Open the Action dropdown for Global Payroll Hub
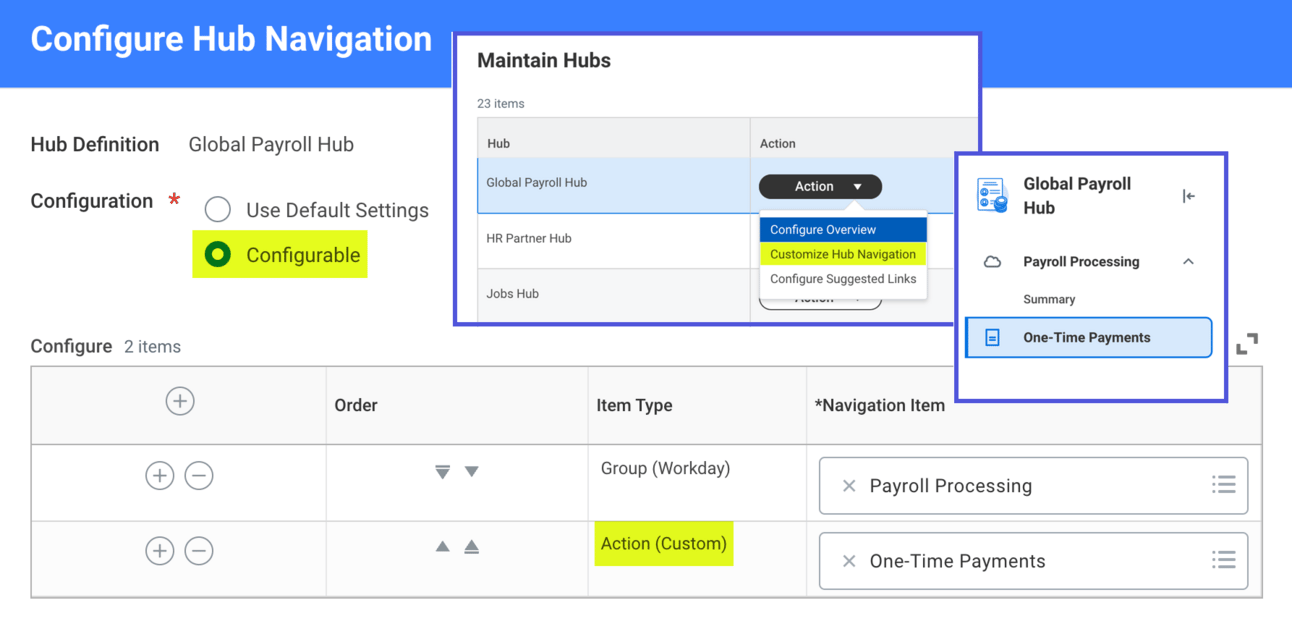 (820, 186)
